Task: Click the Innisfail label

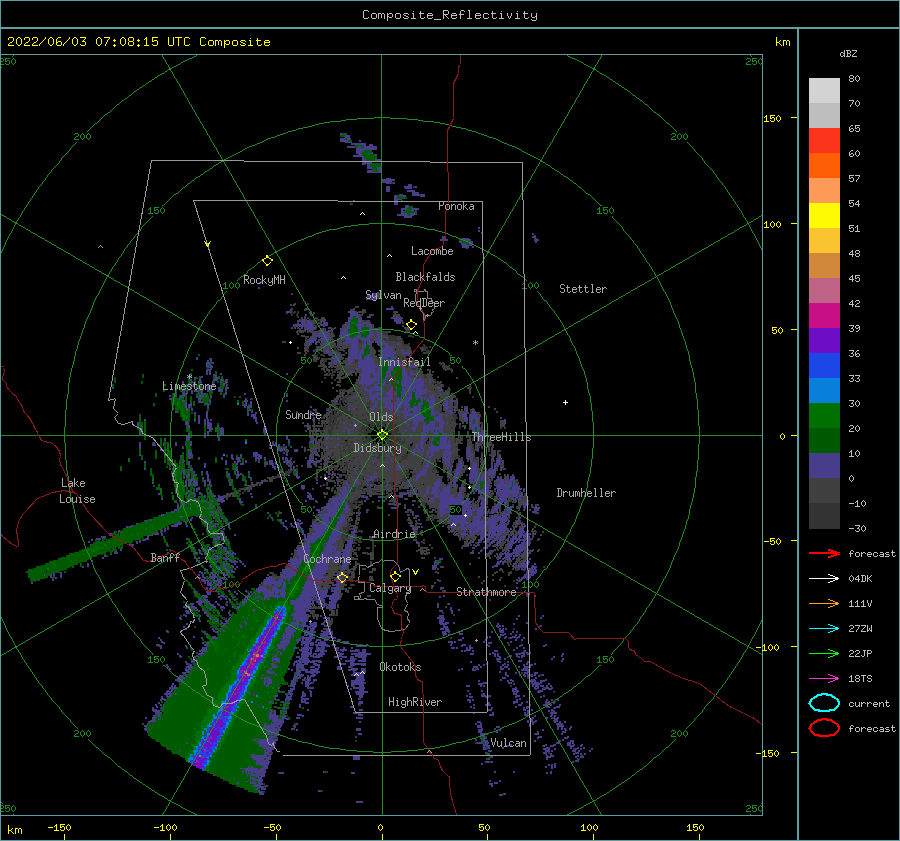Action: 404,362
